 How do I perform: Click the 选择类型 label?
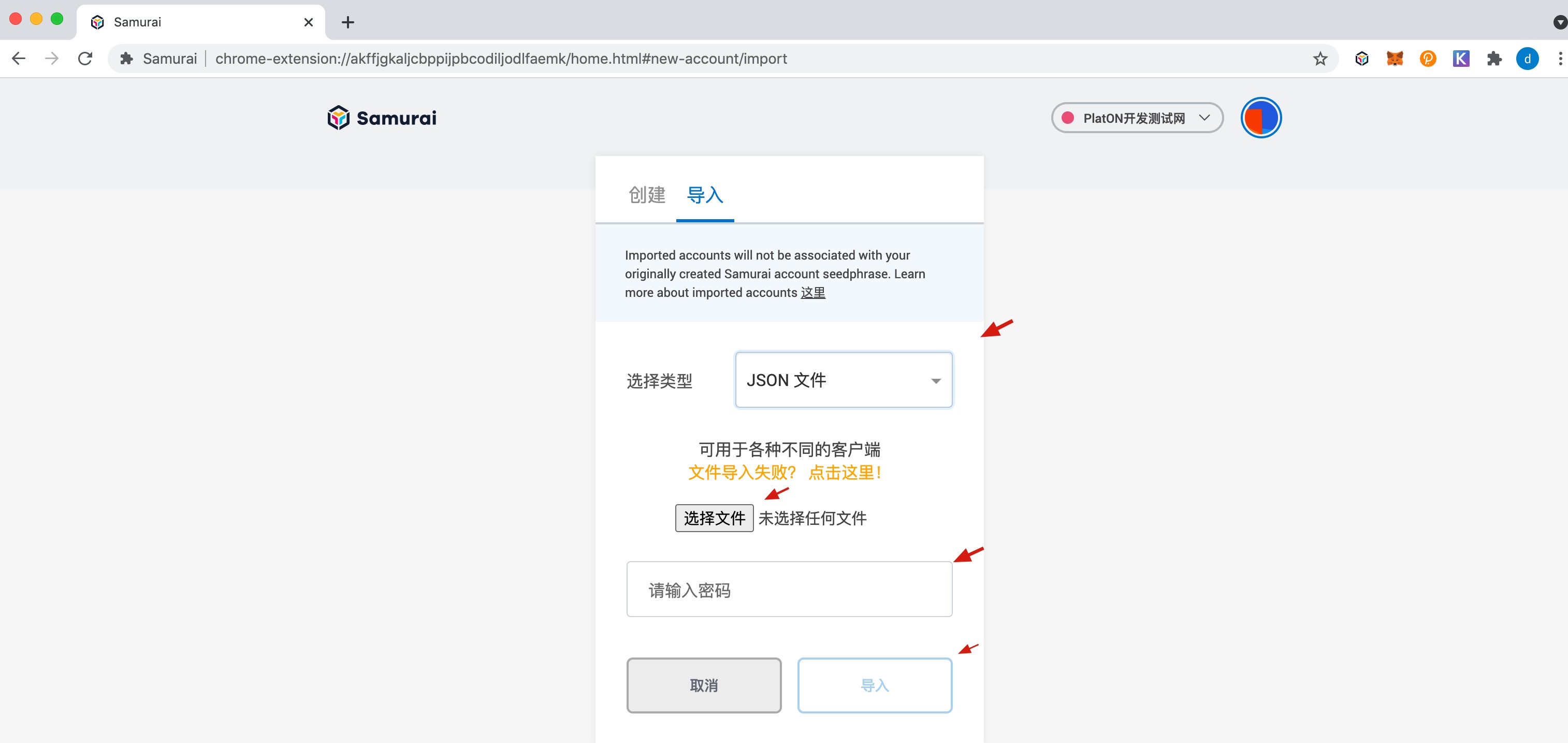tap(659, 381)
